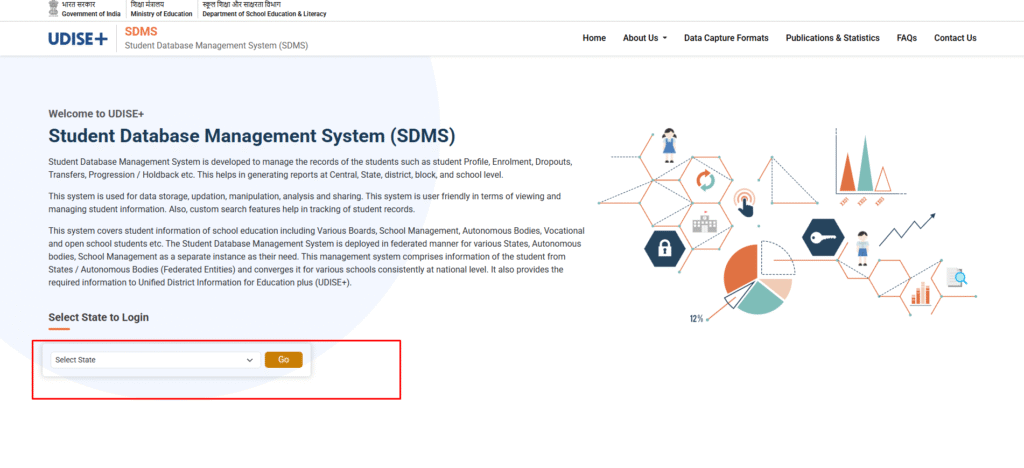Click the 'Ministry of Education' header text

click(x=161, y=14)
